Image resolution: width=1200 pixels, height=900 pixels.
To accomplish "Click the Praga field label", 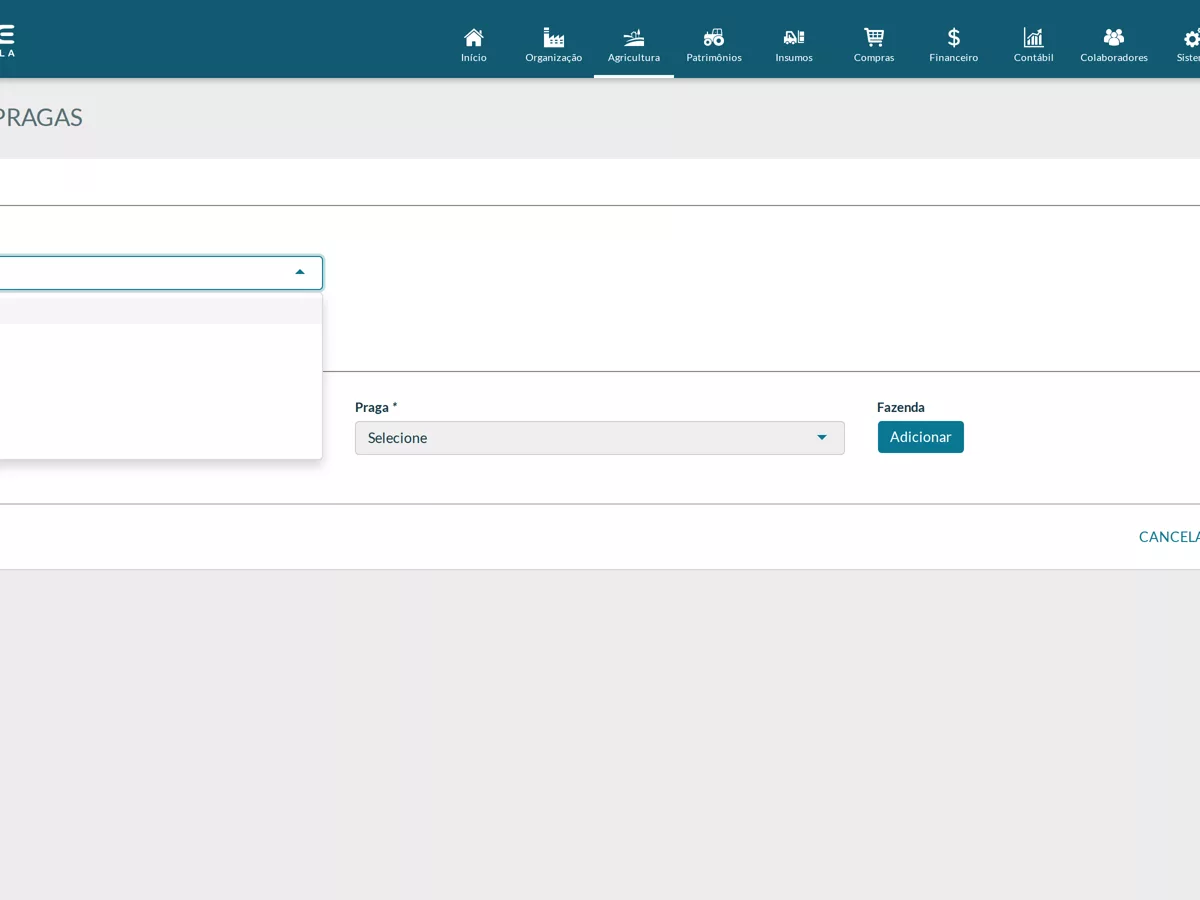I will [376, 407].
